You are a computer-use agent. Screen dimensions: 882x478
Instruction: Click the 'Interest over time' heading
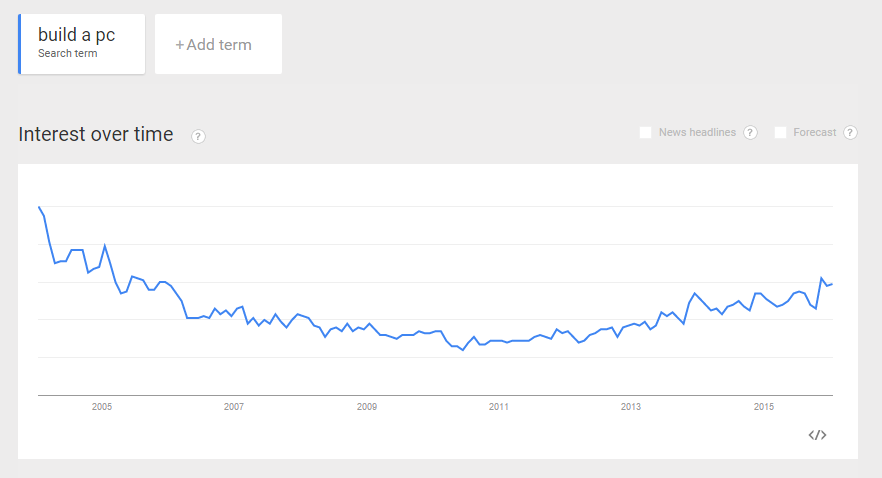(x=96, y=134)
